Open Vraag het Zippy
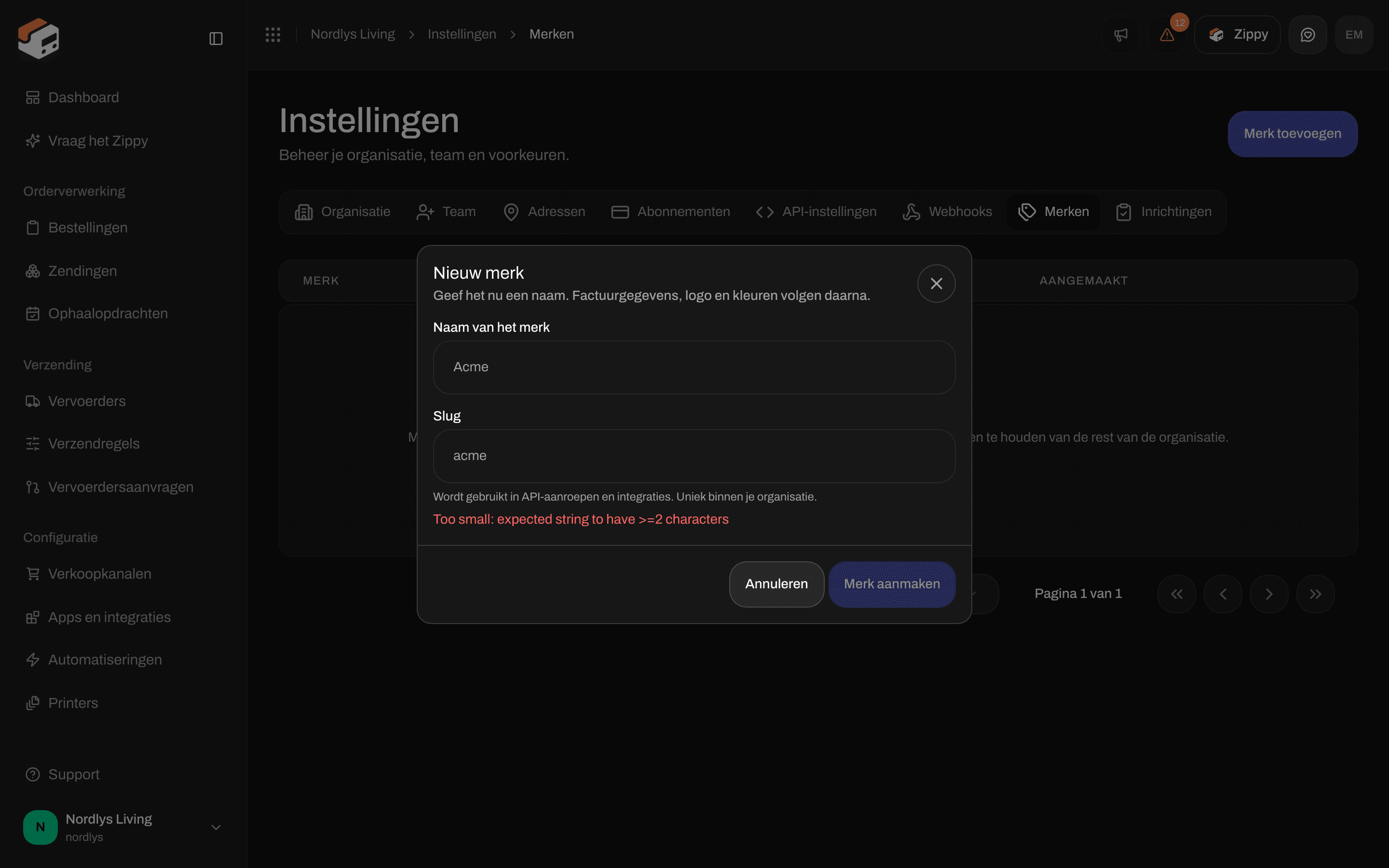 (123, 141)
